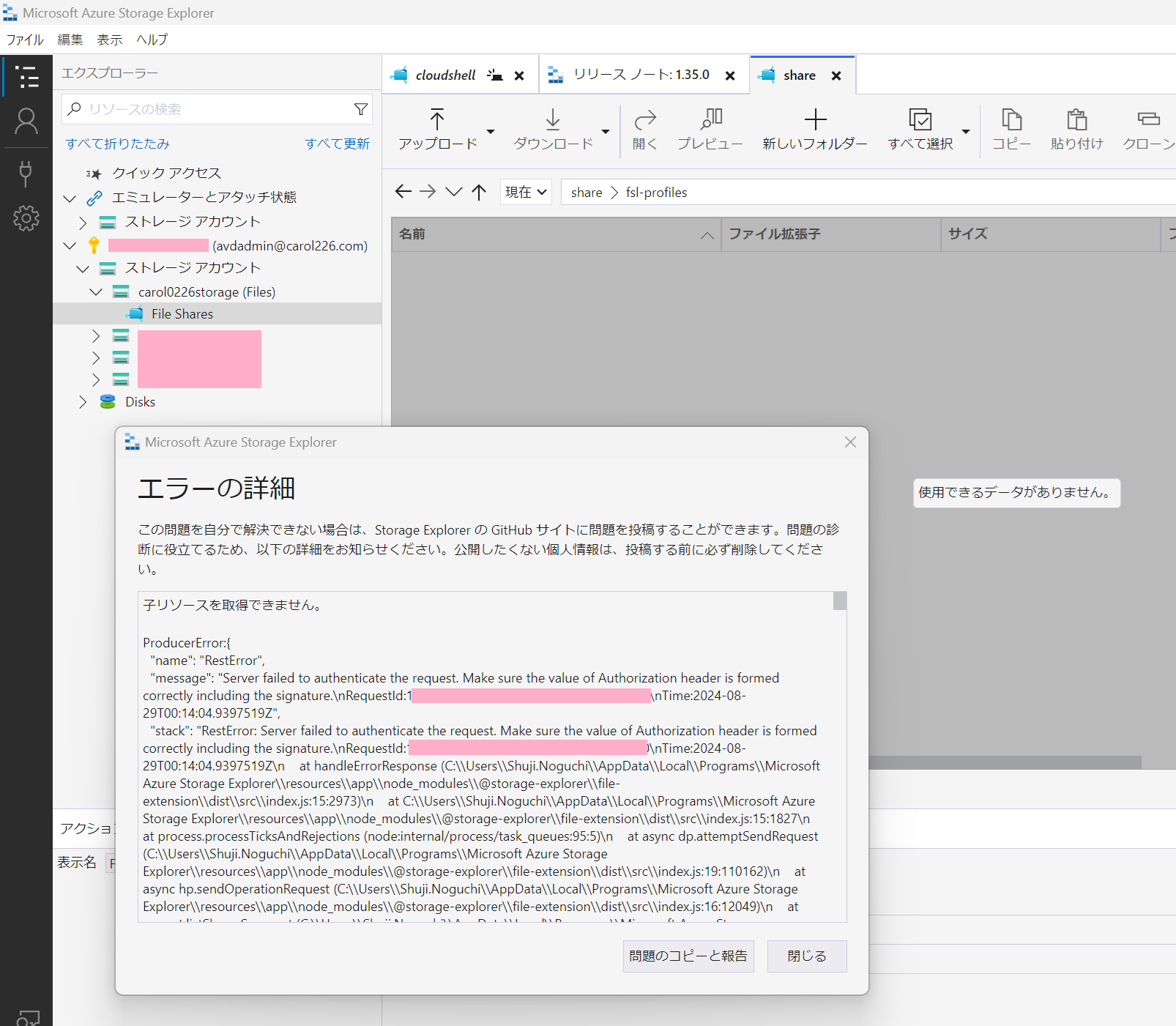Collapse the avdadmin@carol226.com subscription node
This screenshot has width=1176, height=1026.
click(x=70, y=246)
